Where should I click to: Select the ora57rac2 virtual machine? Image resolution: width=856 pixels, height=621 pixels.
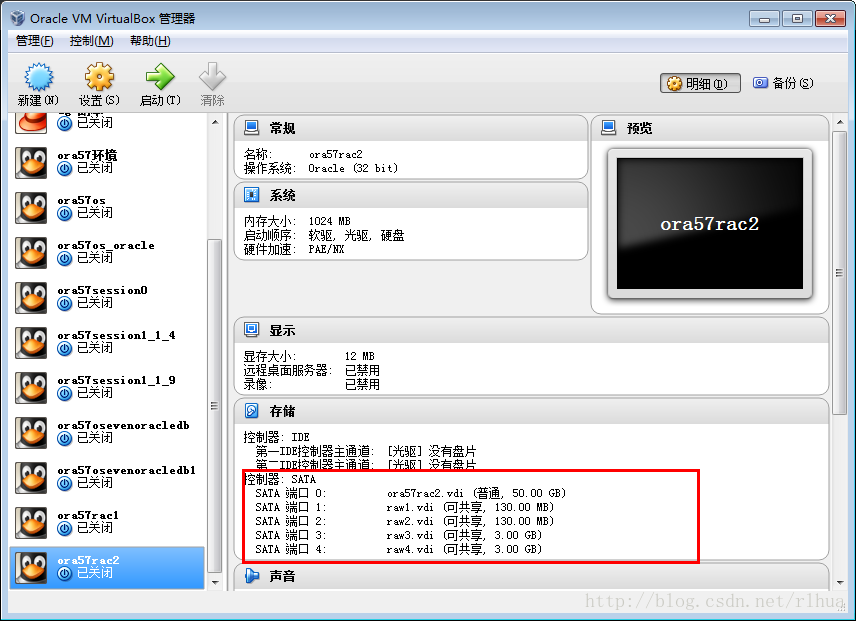coord(108,568)
